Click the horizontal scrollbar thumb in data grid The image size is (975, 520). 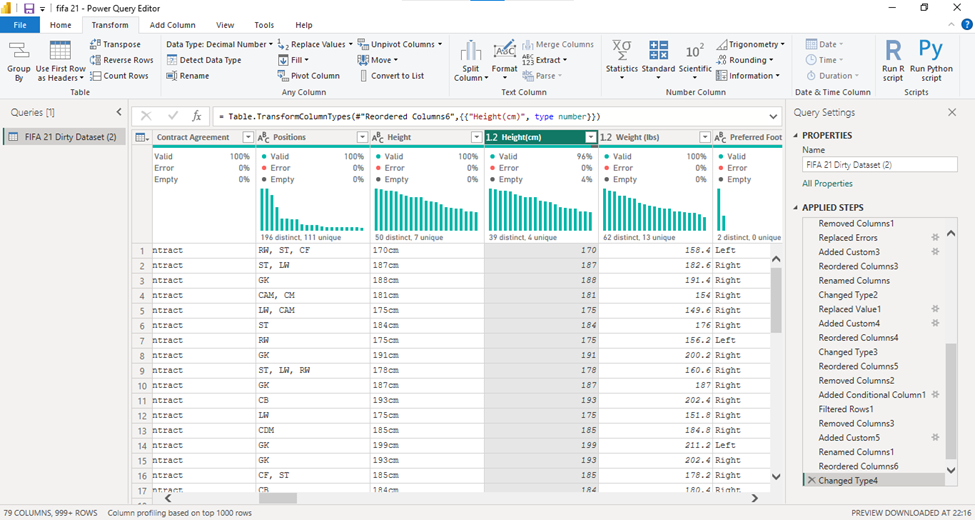(x=278, y=498)
